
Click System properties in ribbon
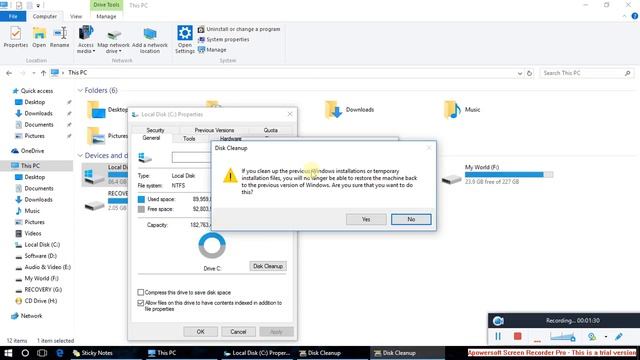pos(224,40)
